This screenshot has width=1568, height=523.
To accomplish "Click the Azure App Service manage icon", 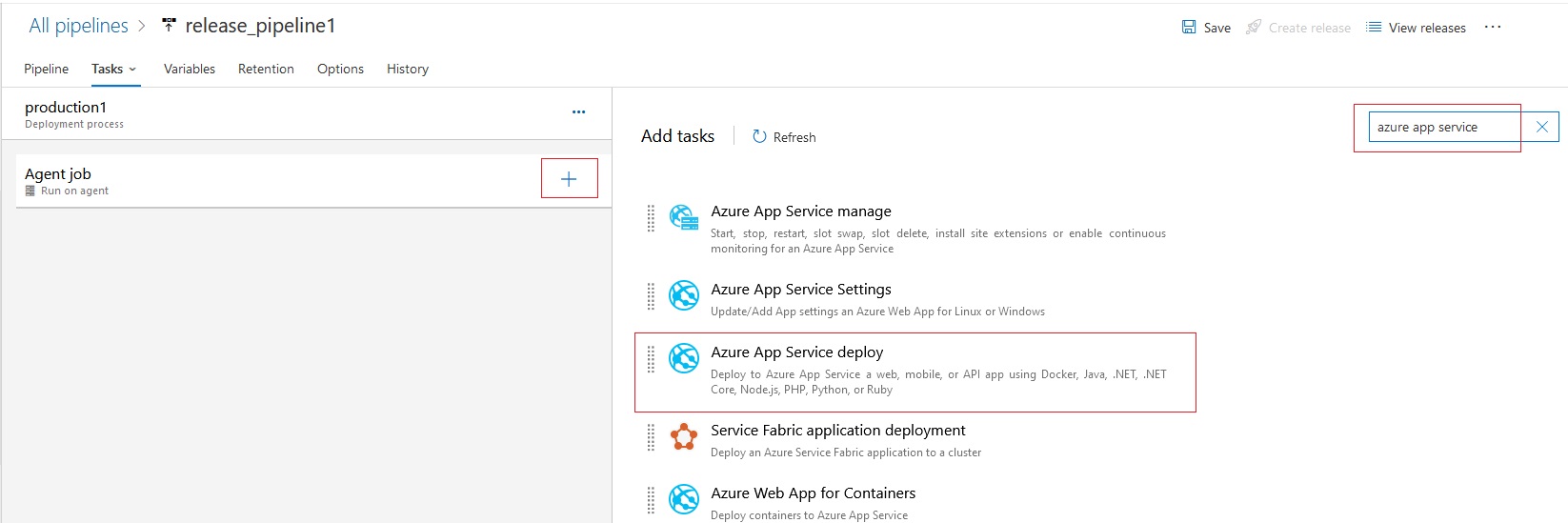I will coord(684,218).
